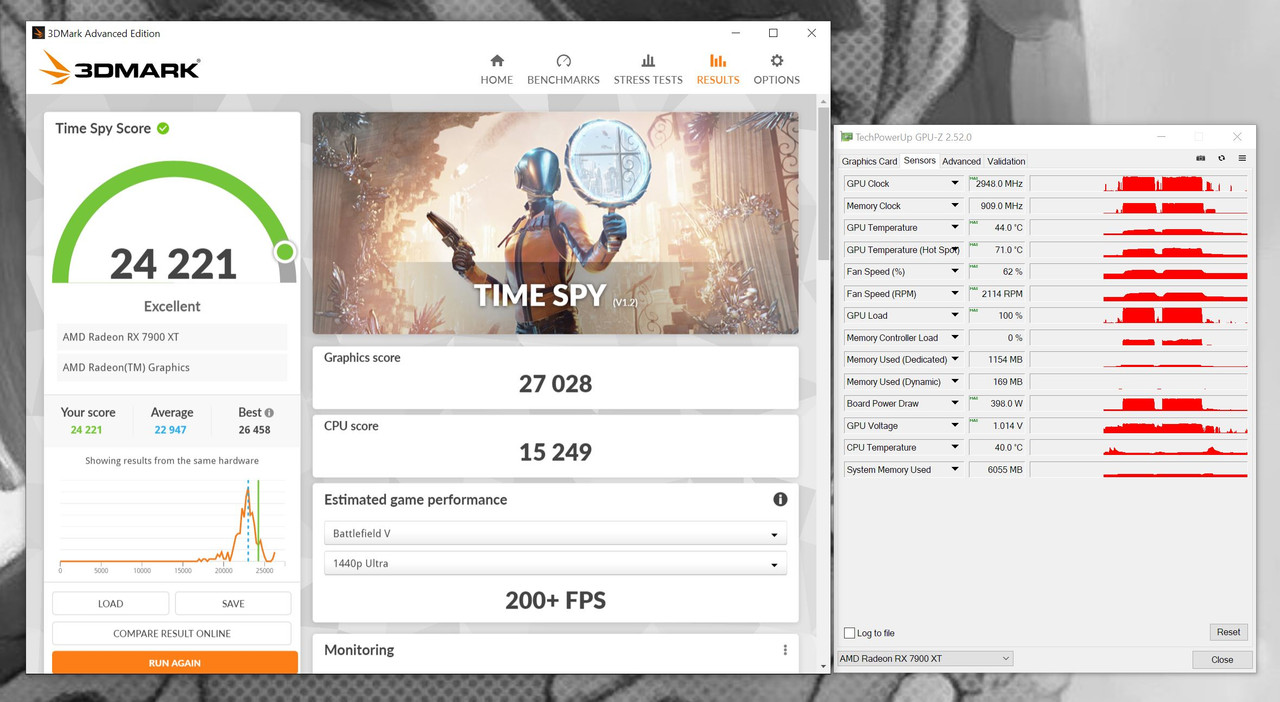Open the GPU-Z hamburger menu
Screen dimensions: 1280x702
coord(1242,158)
